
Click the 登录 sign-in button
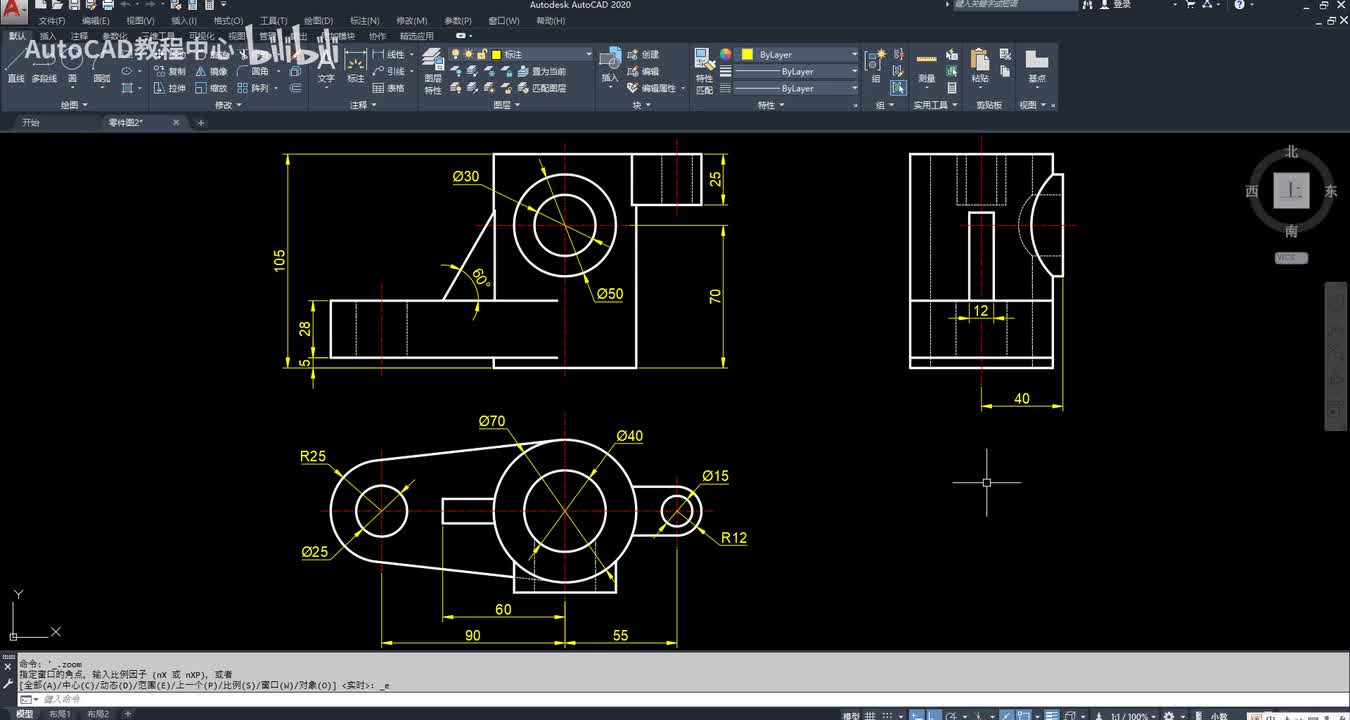point(1121,5)
